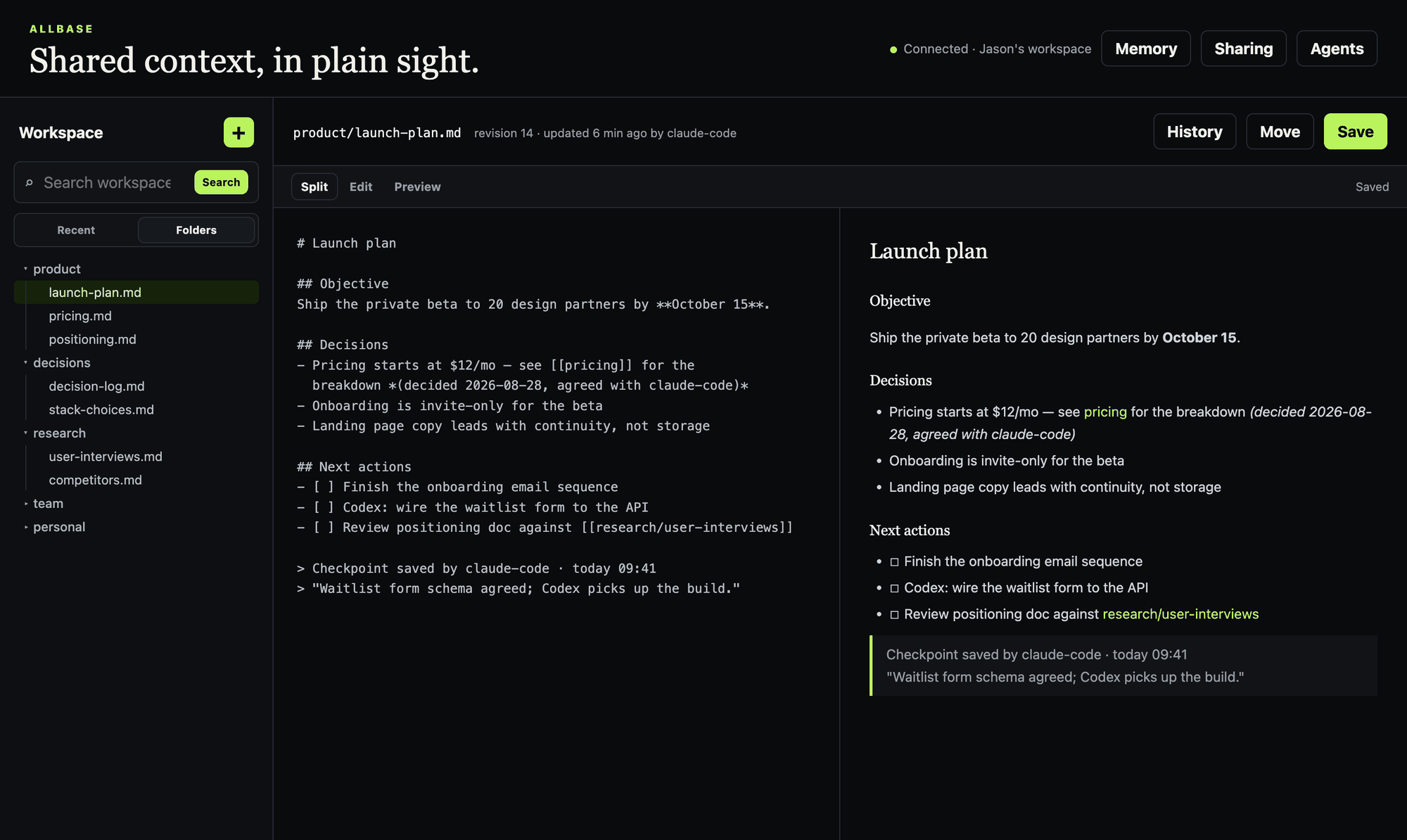Click the ALLBASE logo text
1407x840 pixels.
[x=61, y=29]
